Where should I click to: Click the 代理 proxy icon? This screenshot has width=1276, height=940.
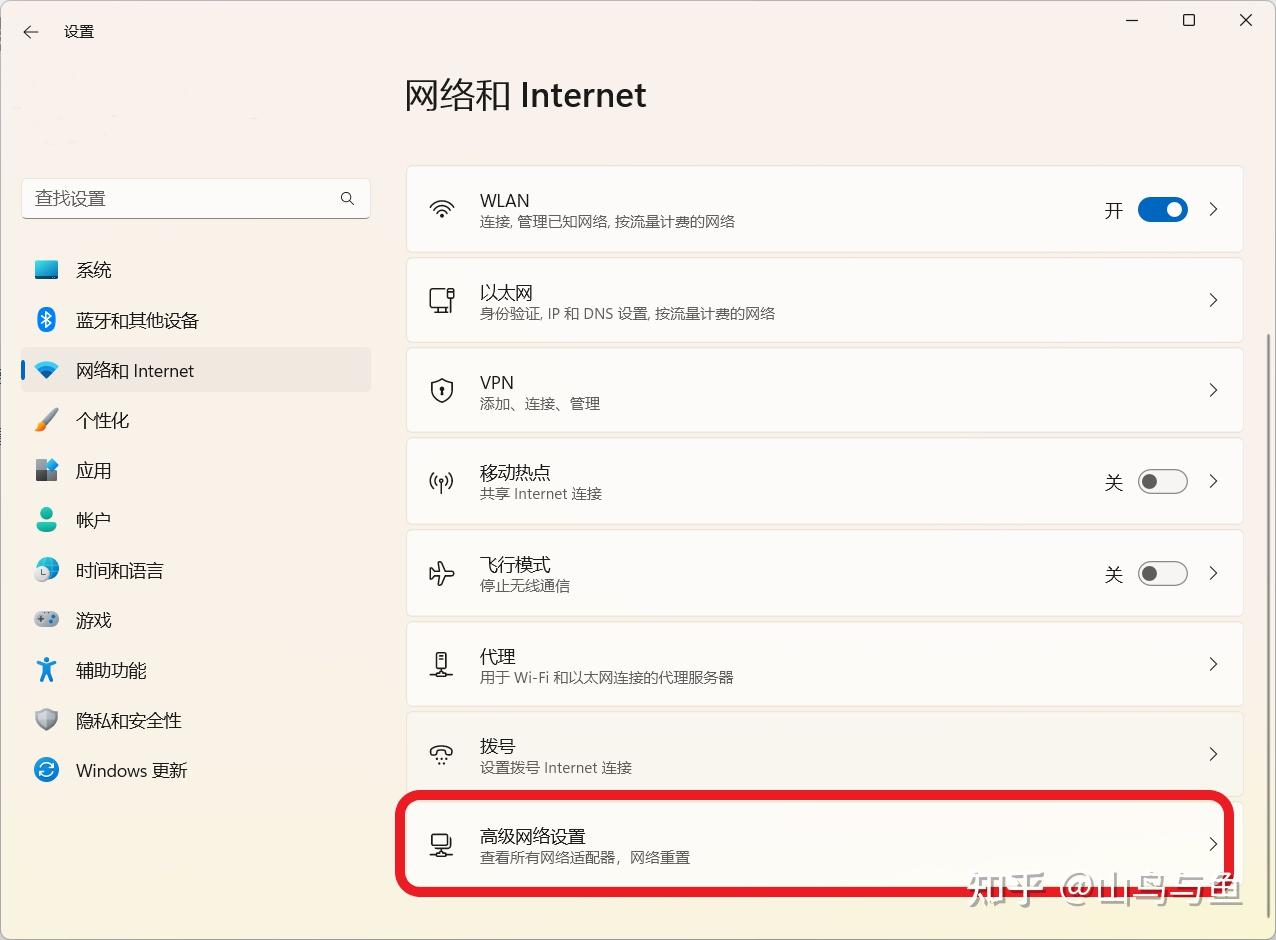click(441, 663)
